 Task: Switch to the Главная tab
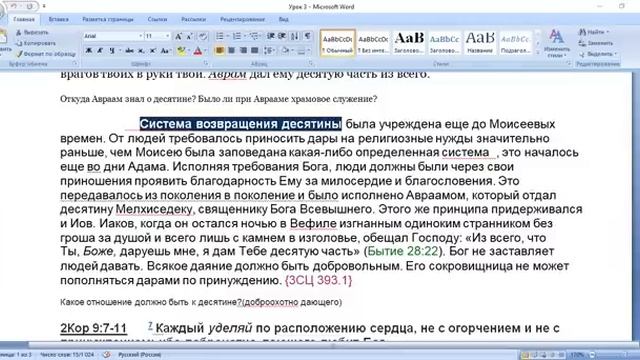coord(24,19)
